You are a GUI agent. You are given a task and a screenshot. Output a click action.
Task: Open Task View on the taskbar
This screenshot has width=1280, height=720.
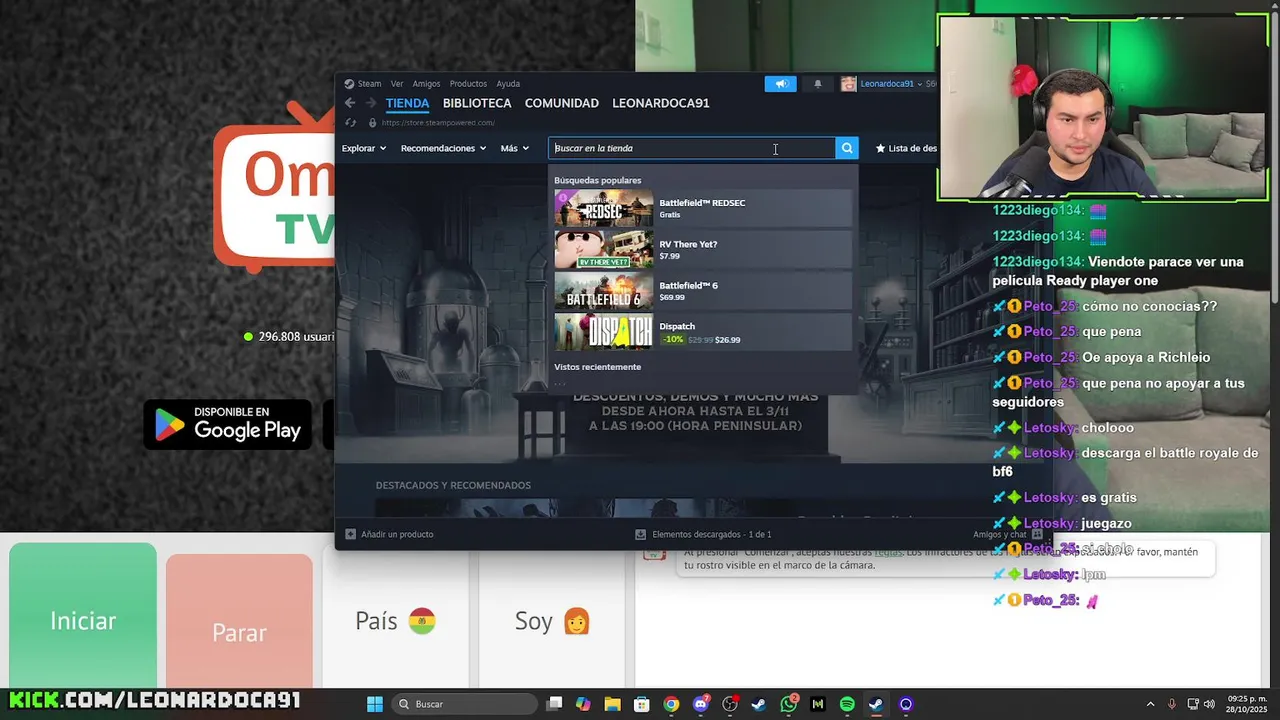click(555, 704)
